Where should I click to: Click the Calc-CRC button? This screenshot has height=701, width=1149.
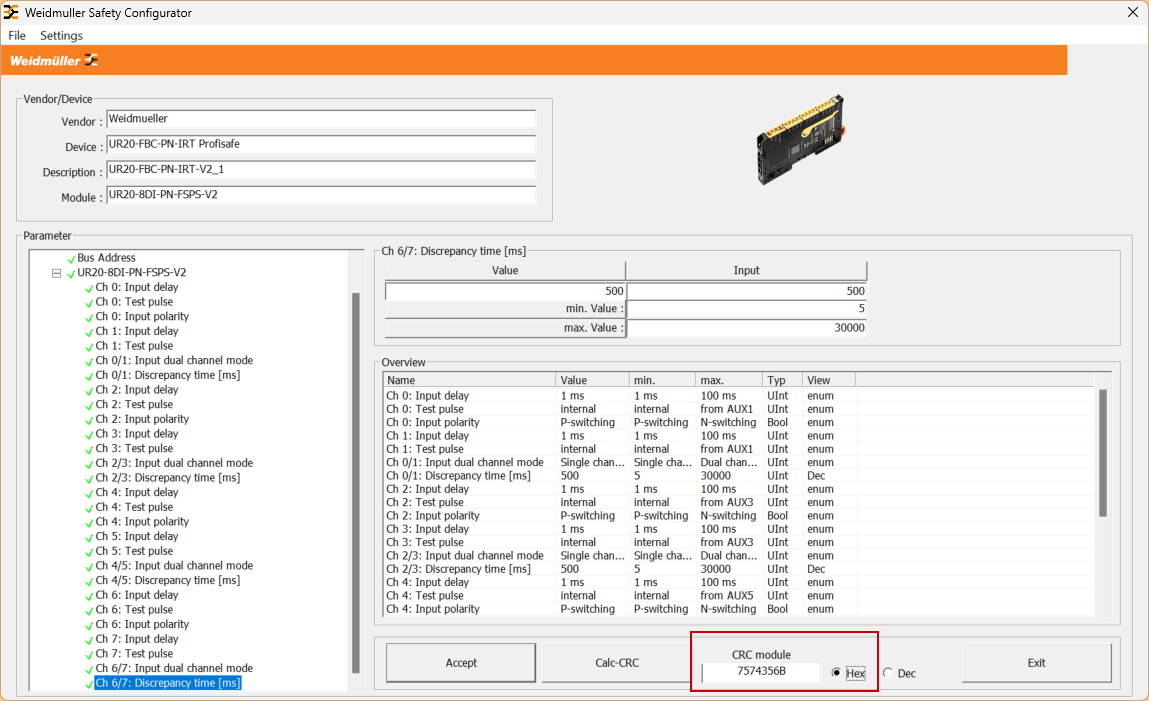(x=617, y=663)
